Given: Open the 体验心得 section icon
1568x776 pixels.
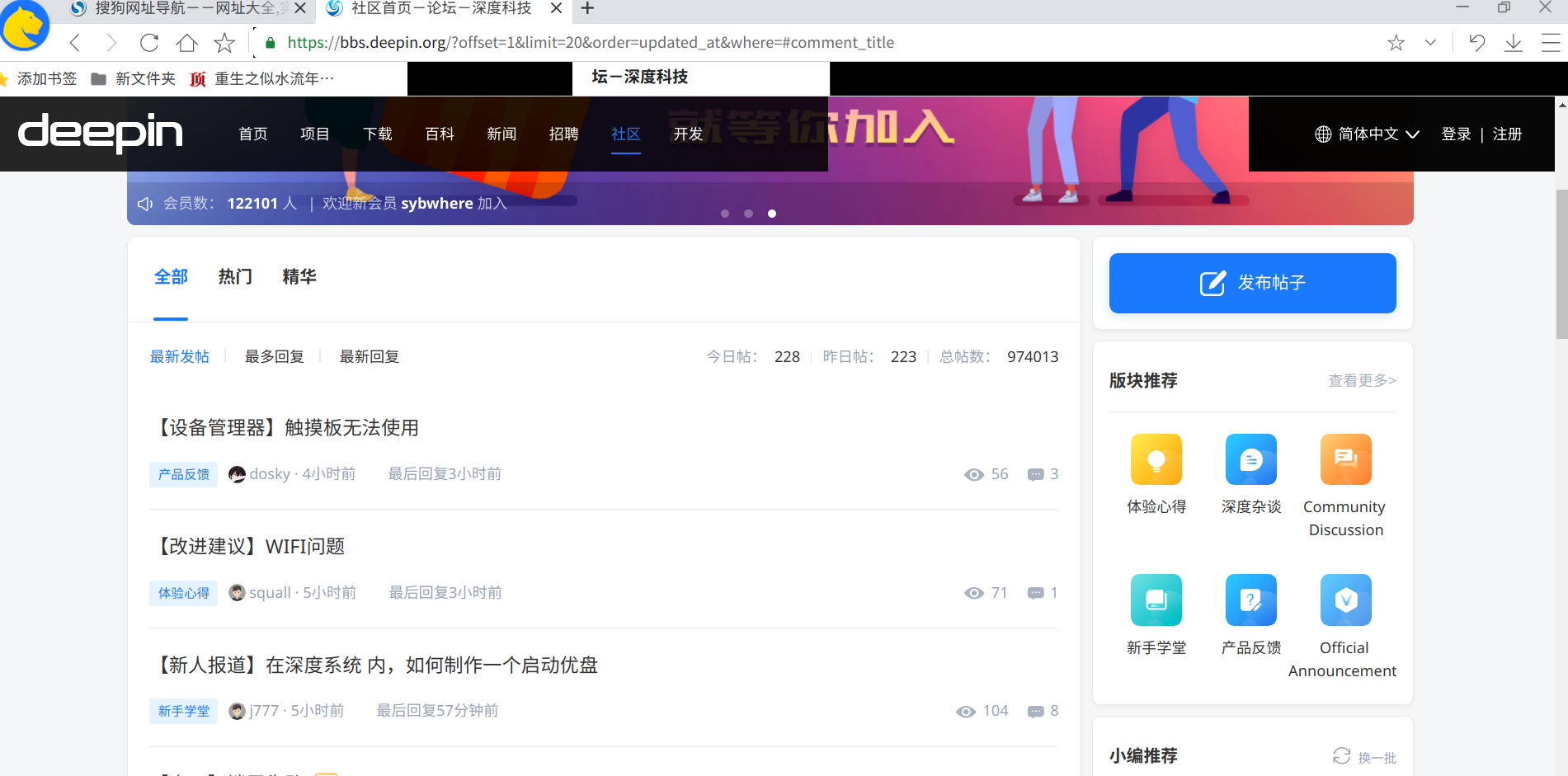Looking at the screenshot, I should pos(1156,459).
